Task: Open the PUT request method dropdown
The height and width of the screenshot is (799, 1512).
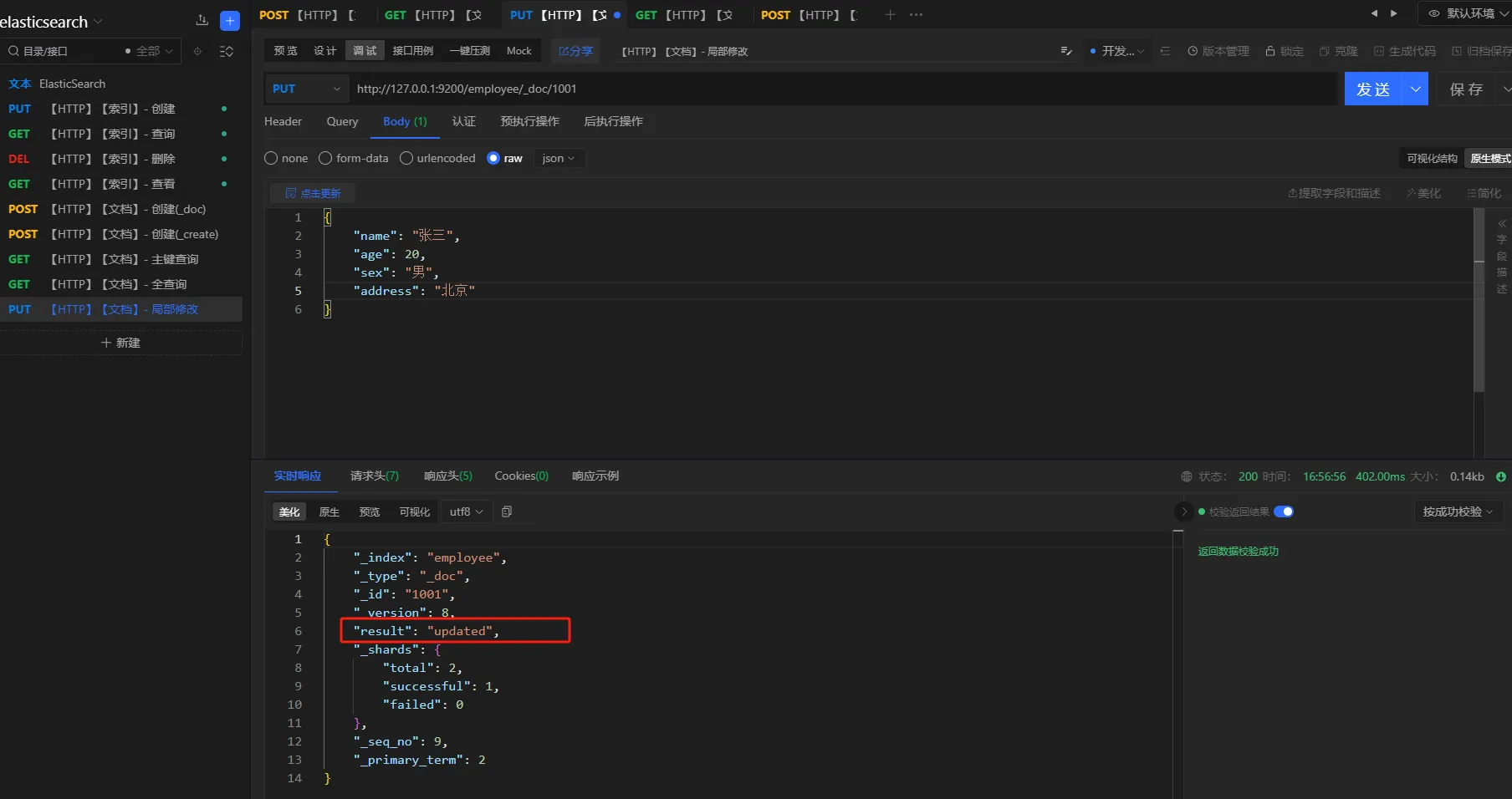Action: [306, 89]
